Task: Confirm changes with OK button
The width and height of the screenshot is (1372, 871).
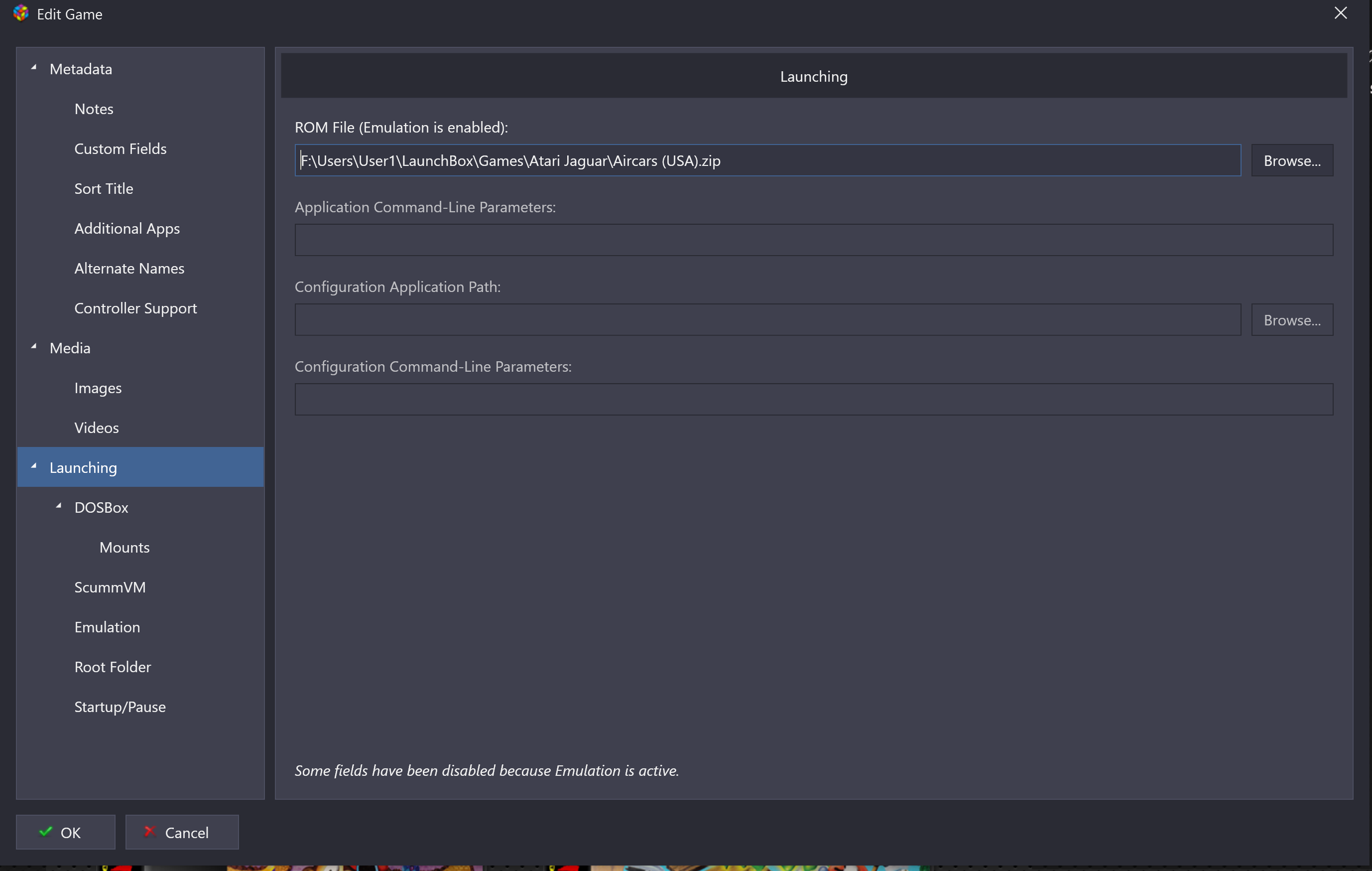Action: tap(66, 832)
